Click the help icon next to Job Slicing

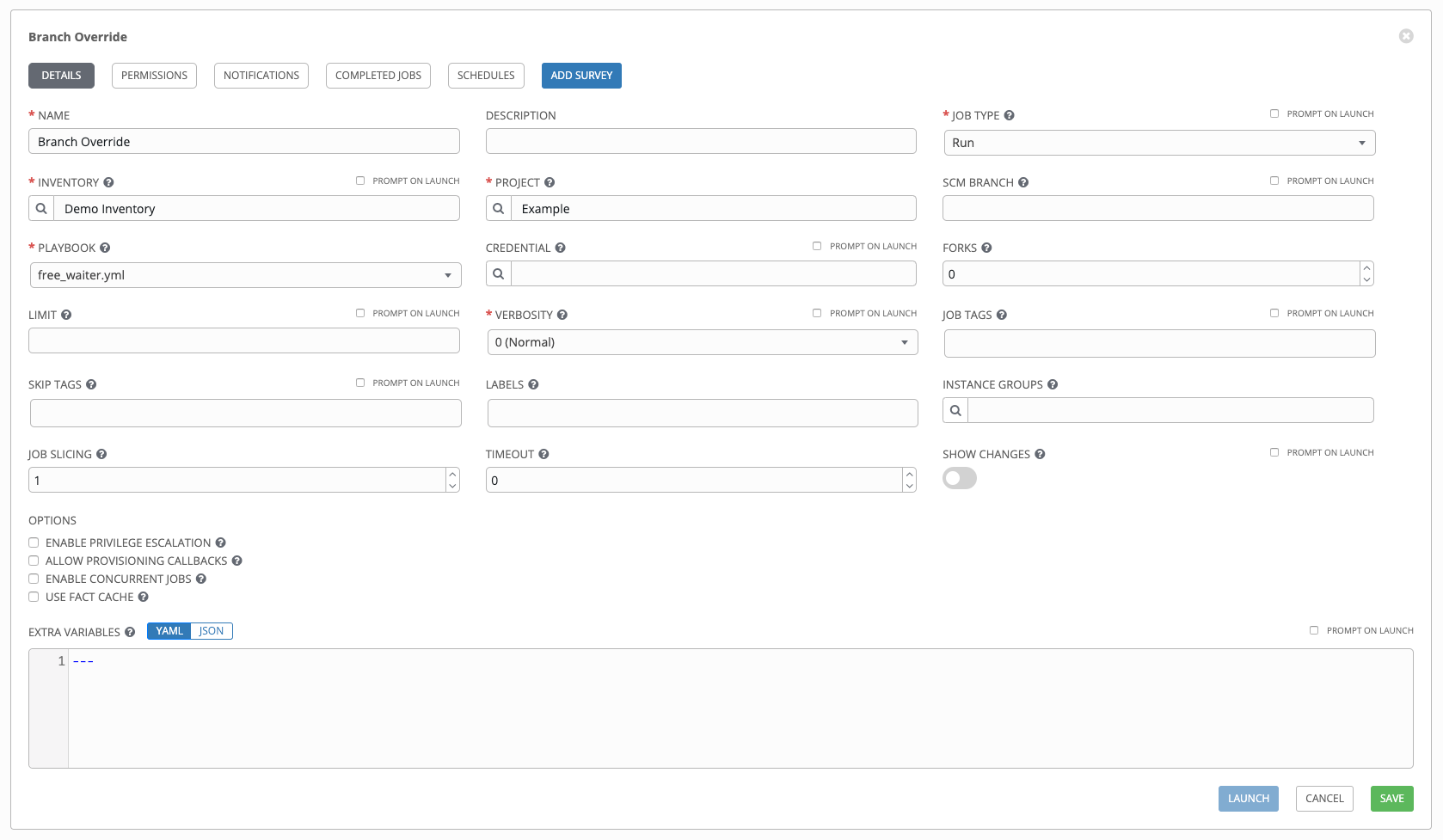(x=101, y=454)
